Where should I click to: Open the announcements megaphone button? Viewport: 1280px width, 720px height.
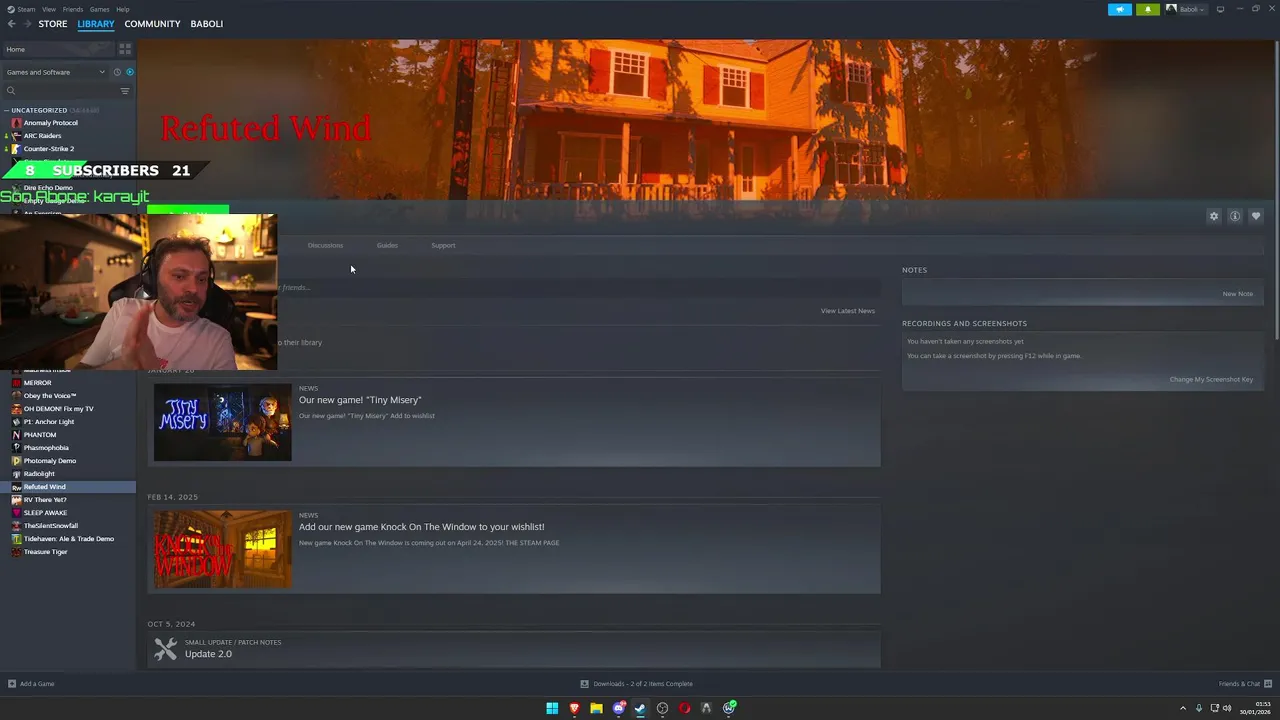click(x=1120, y=9)
